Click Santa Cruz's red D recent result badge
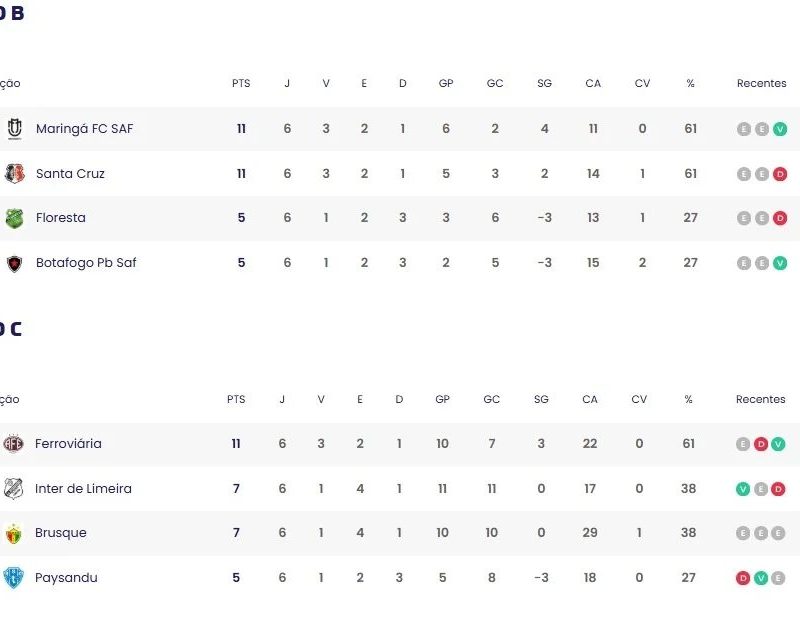 click(780, 174)
